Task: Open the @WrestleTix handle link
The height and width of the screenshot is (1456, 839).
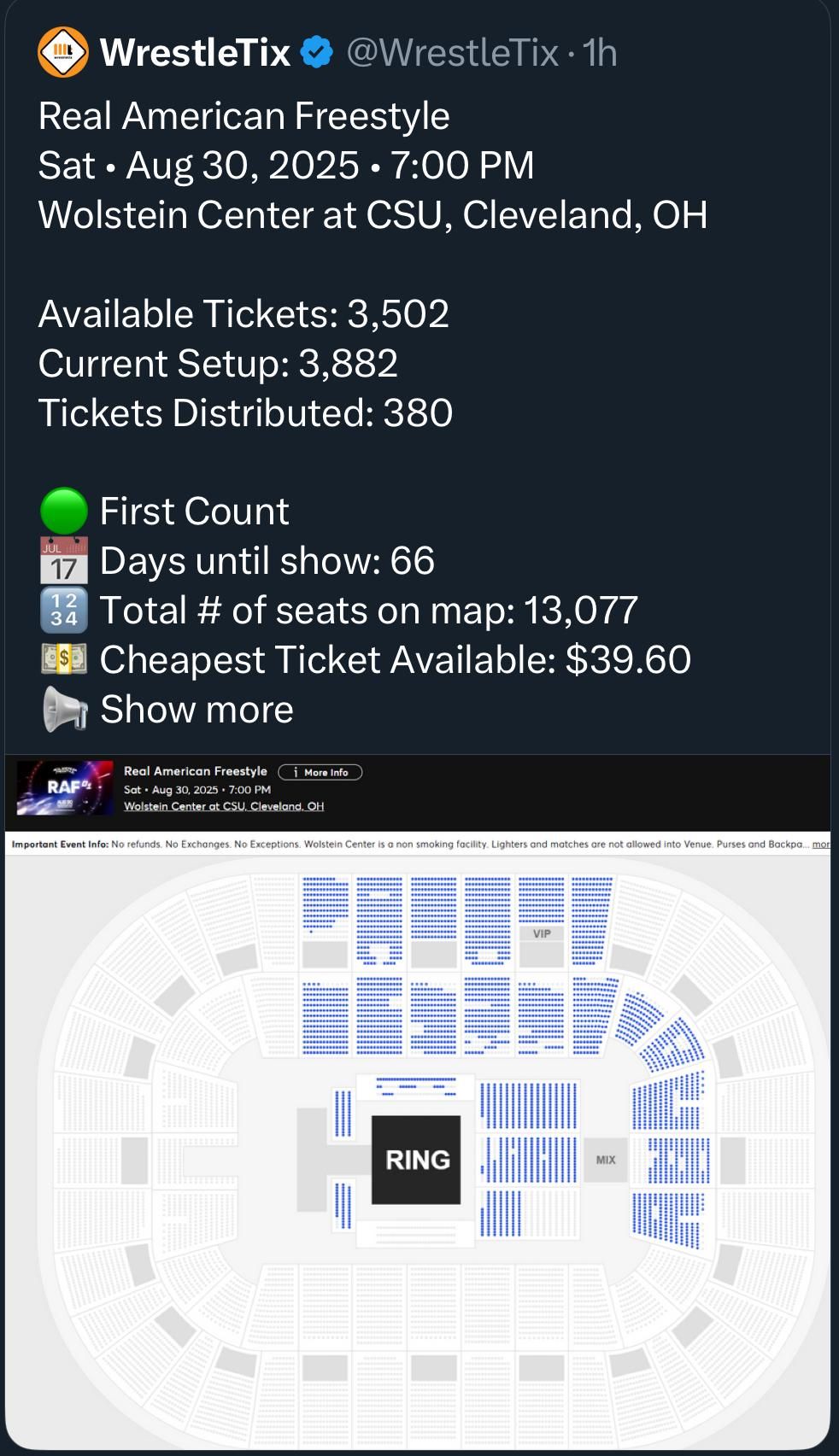Action: [452, 53]
